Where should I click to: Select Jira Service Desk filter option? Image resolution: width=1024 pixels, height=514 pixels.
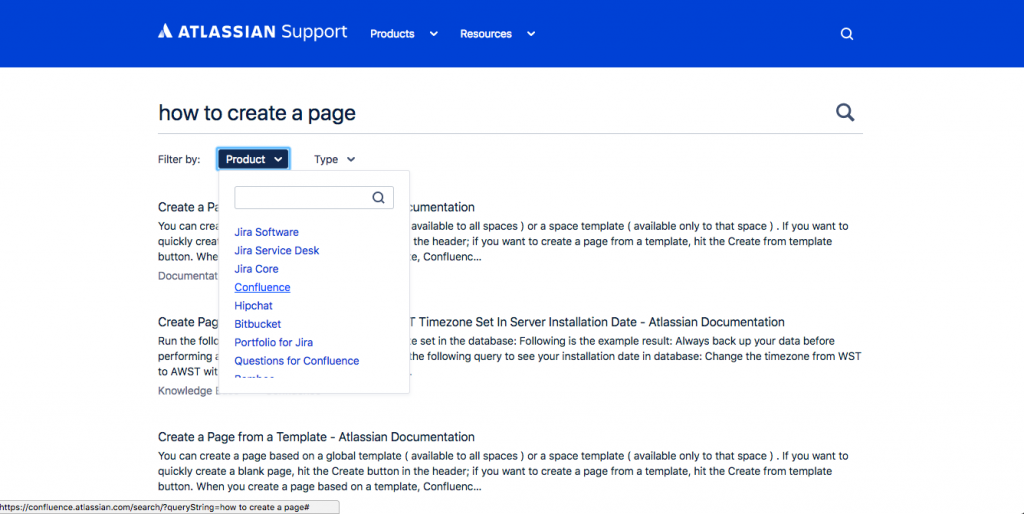click(x=276, y=250)
